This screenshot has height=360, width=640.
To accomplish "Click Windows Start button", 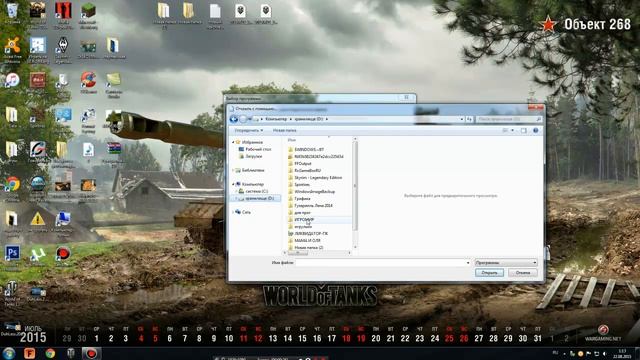I will coord(9,353).
